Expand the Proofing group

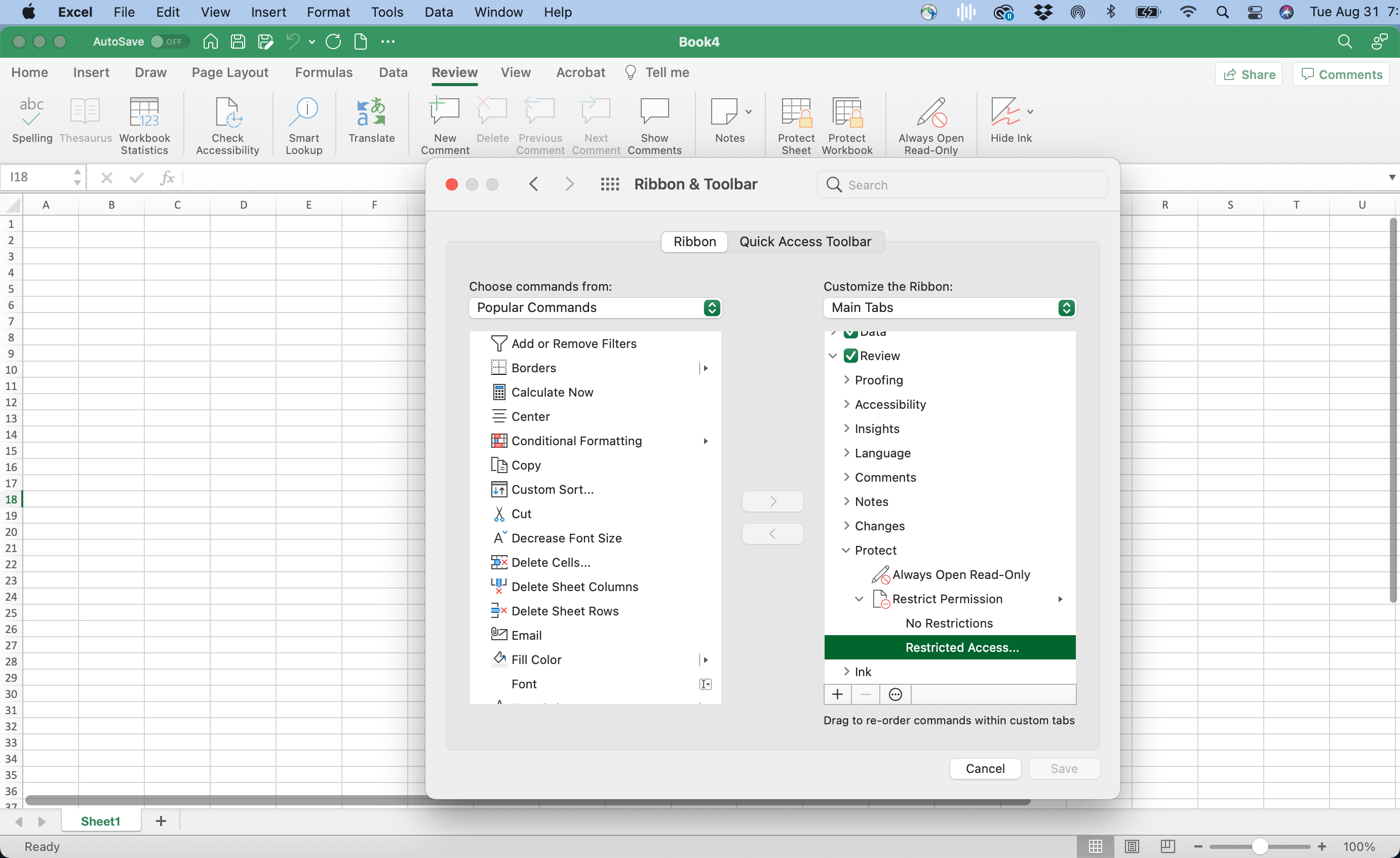846,379
